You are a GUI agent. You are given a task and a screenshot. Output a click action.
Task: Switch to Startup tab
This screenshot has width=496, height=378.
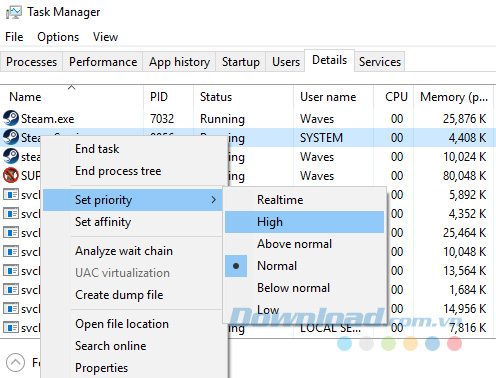tap(241, 62)
